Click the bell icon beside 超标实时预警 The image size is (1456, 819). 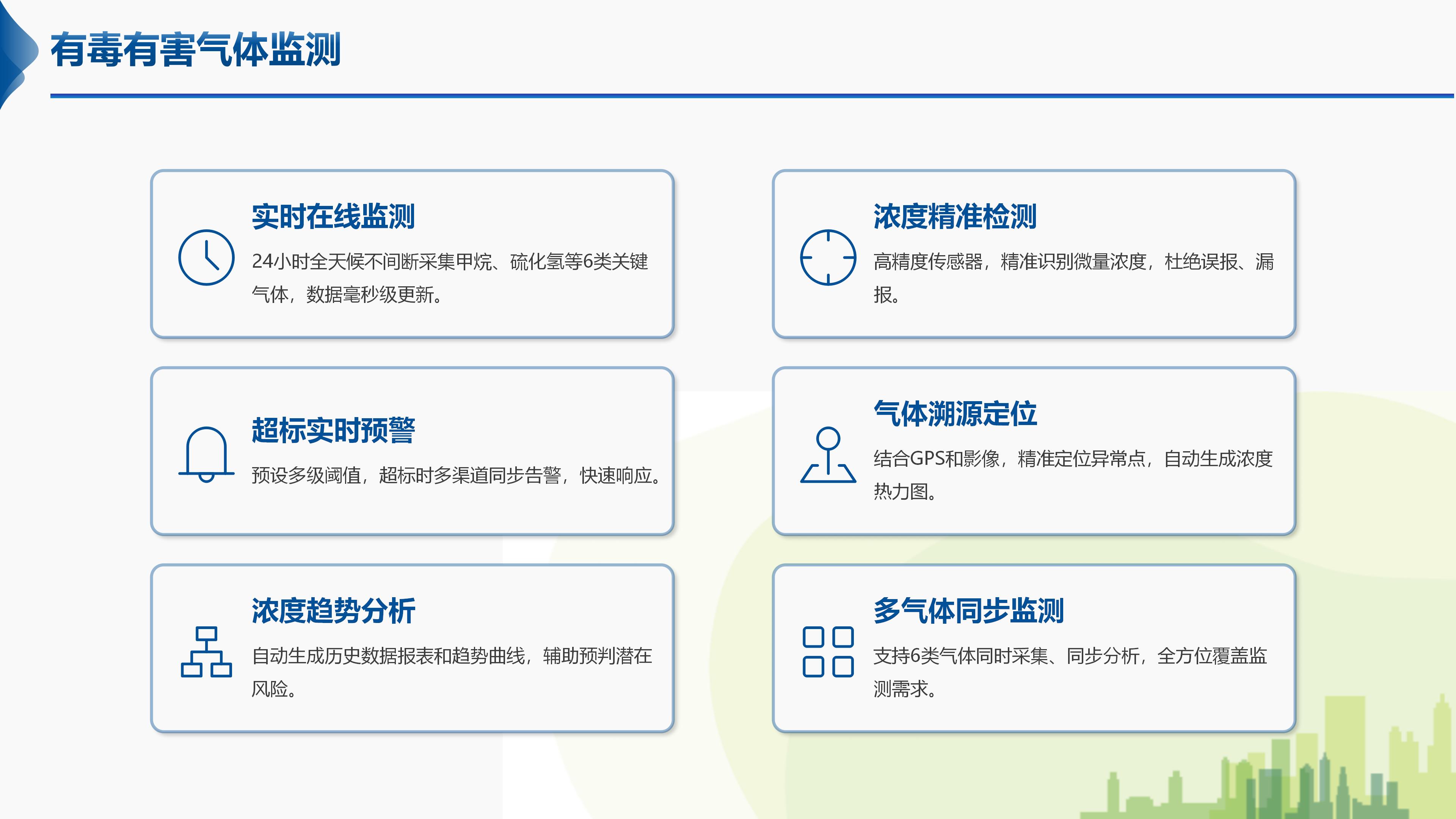[x=206, y=455]
